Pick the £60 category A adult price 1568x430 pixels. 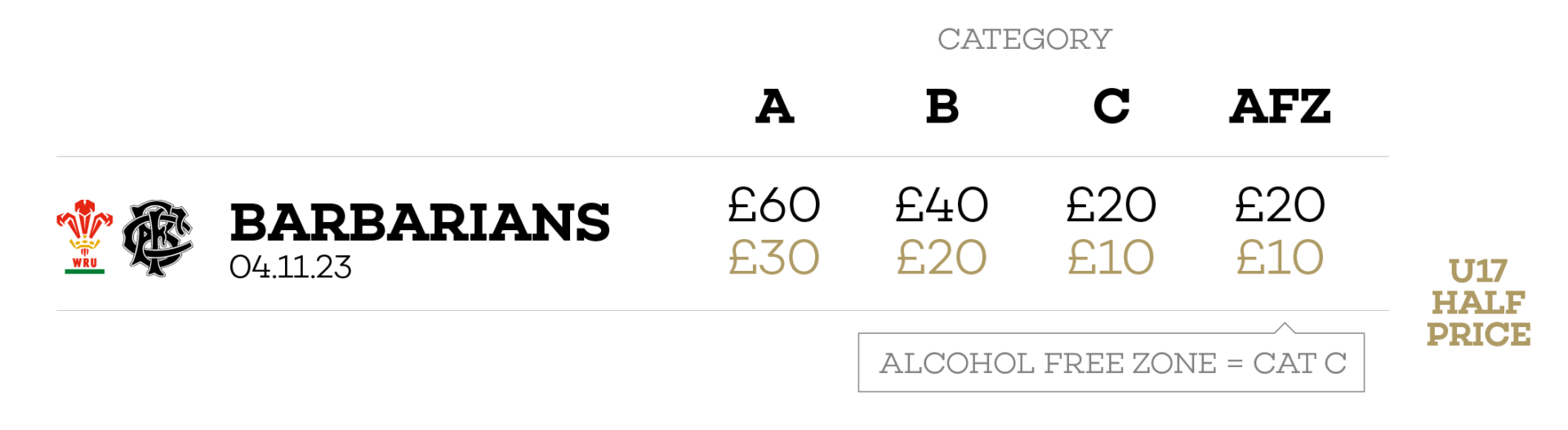[x=774, y=205]
